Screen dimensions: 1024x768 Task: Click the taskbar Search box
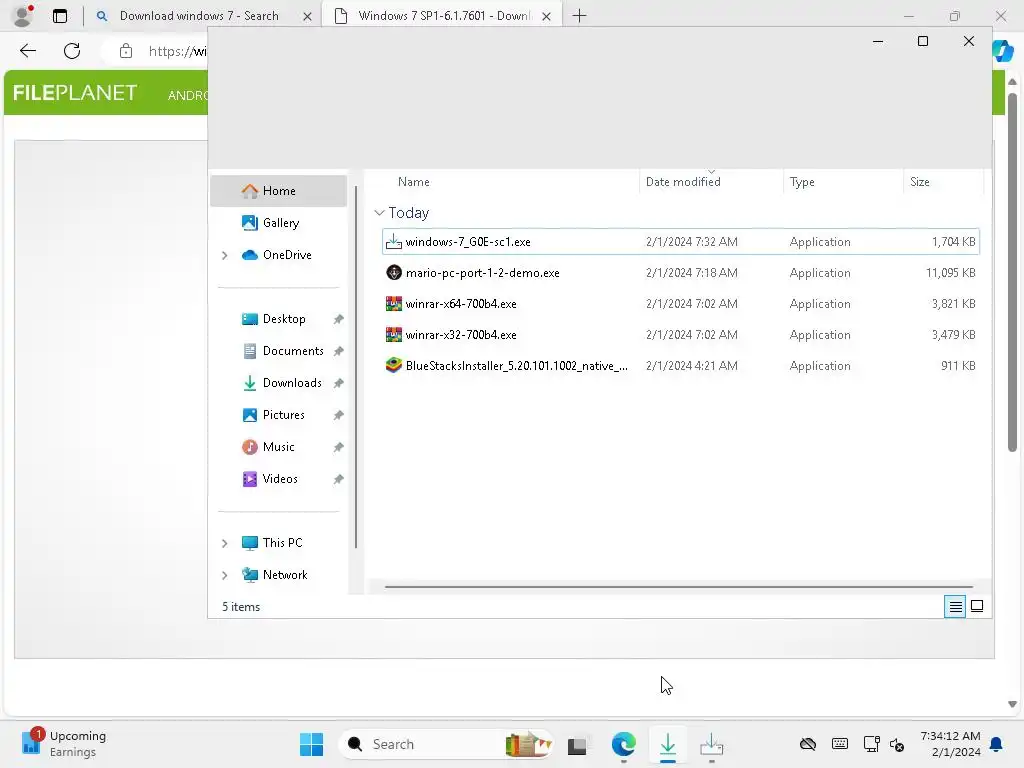click(445, 744)
